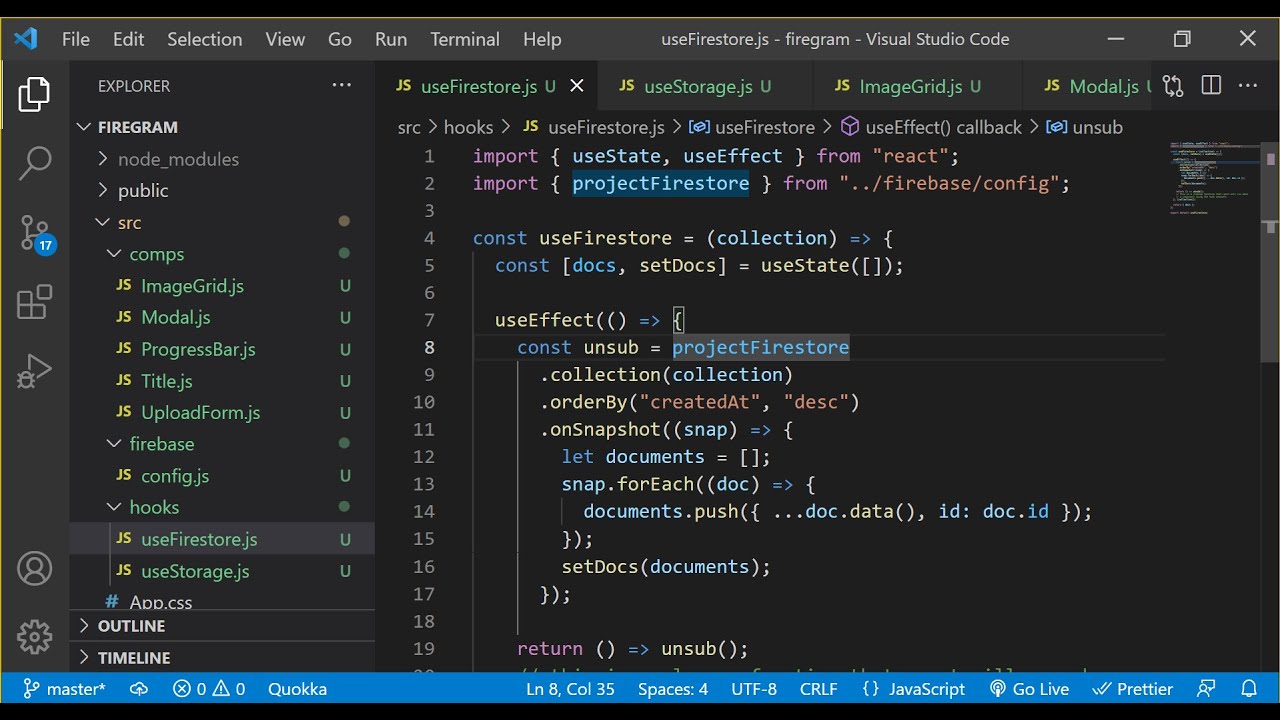Toggle Prettier formatter in status bar

pyautogui.click(x=1132, y=689)
